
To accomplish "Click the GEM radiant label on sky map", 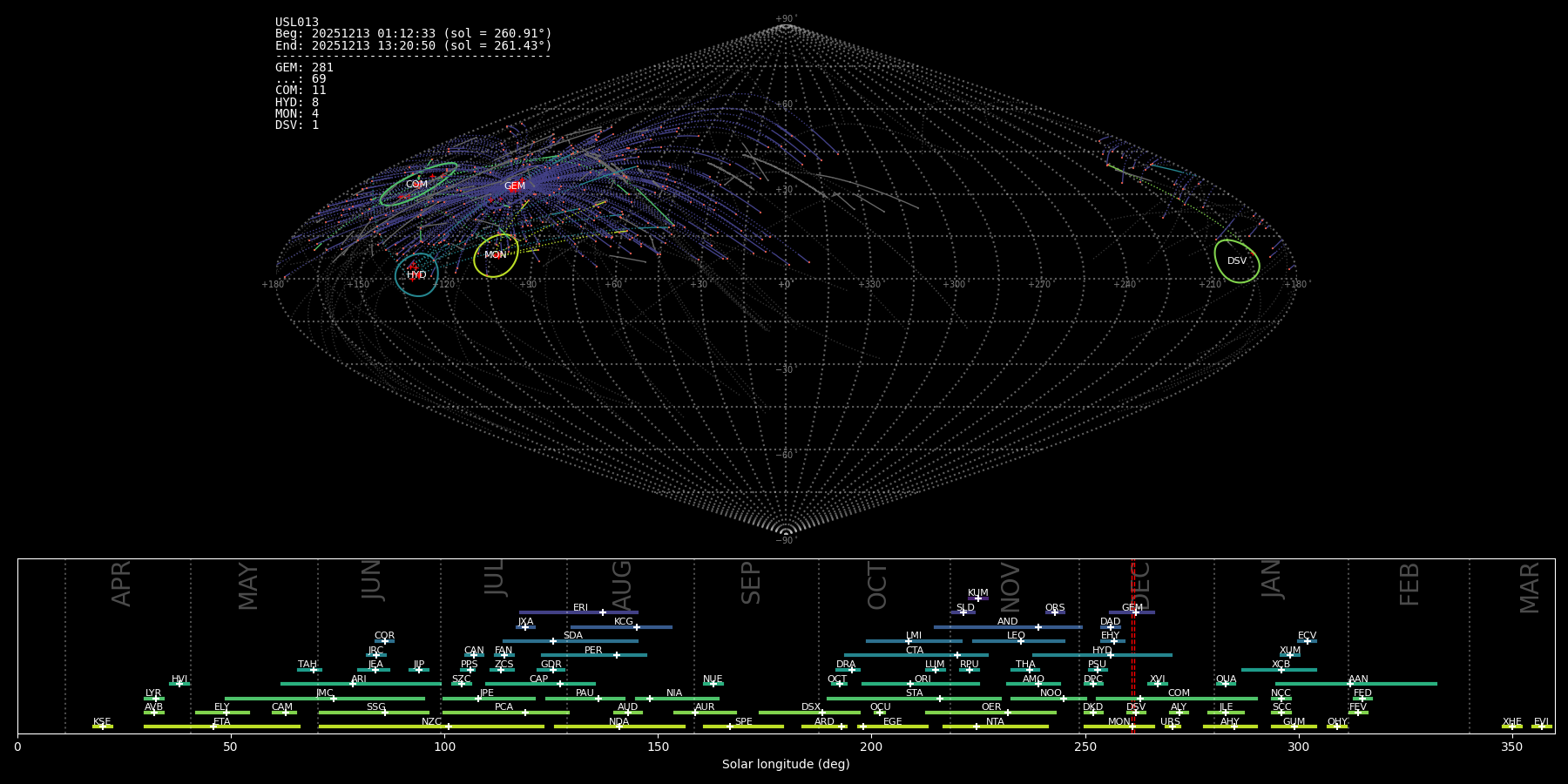I will click(x=515, y=186).
